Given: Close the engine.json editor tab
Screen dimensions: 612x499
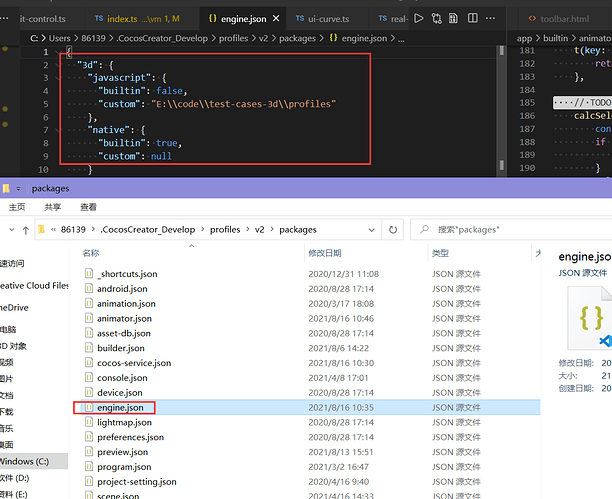Looking at the screenshot, I should coord(276,18).
